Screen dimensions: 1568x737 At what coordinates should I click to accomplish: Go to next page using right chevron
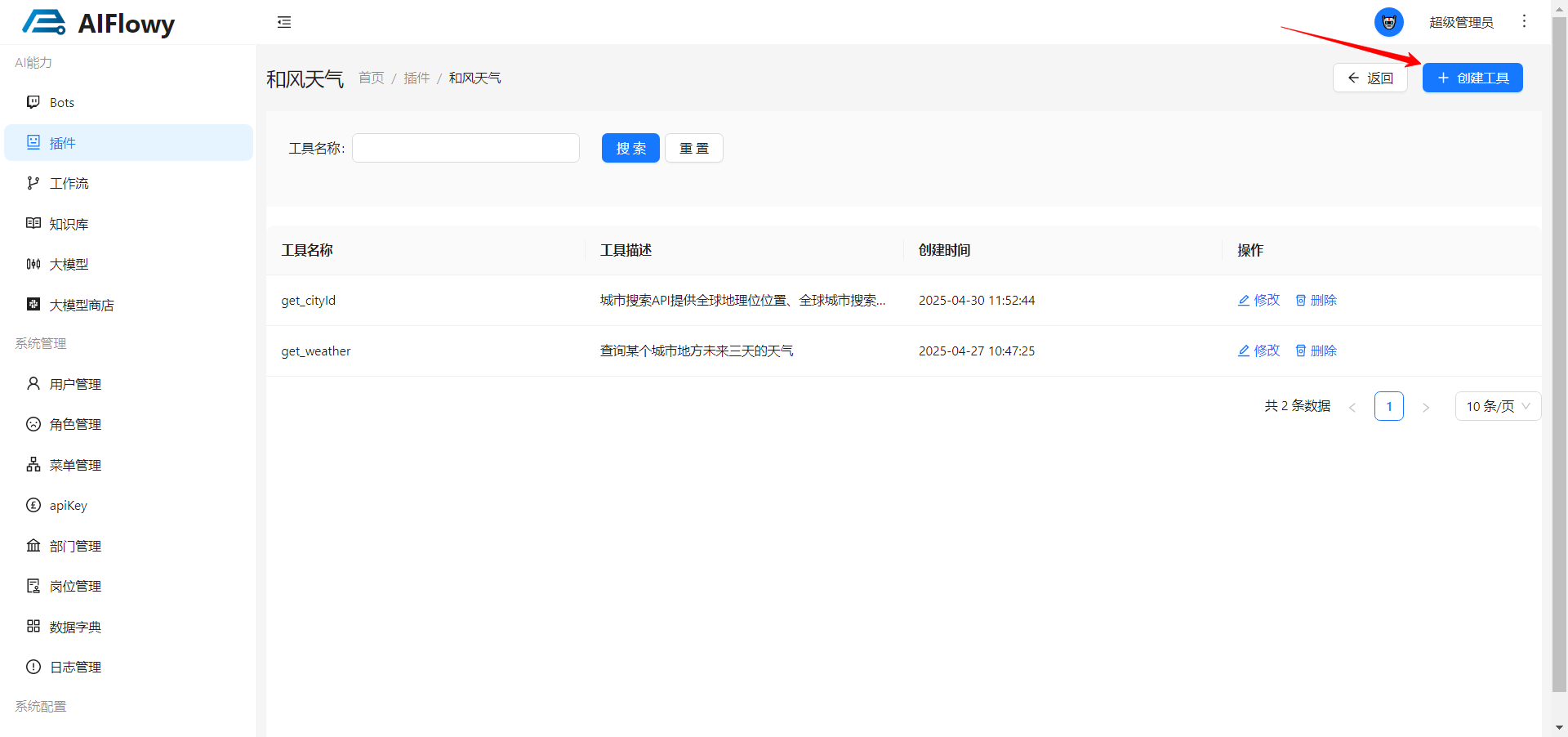click(1426, 407)
